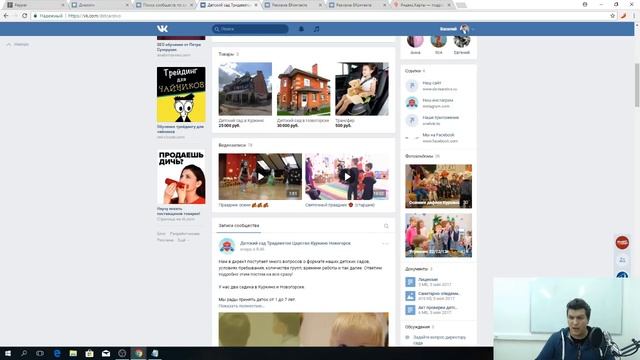Open the music note icon in VK header
640x360 pixels.
coord(316,29)
